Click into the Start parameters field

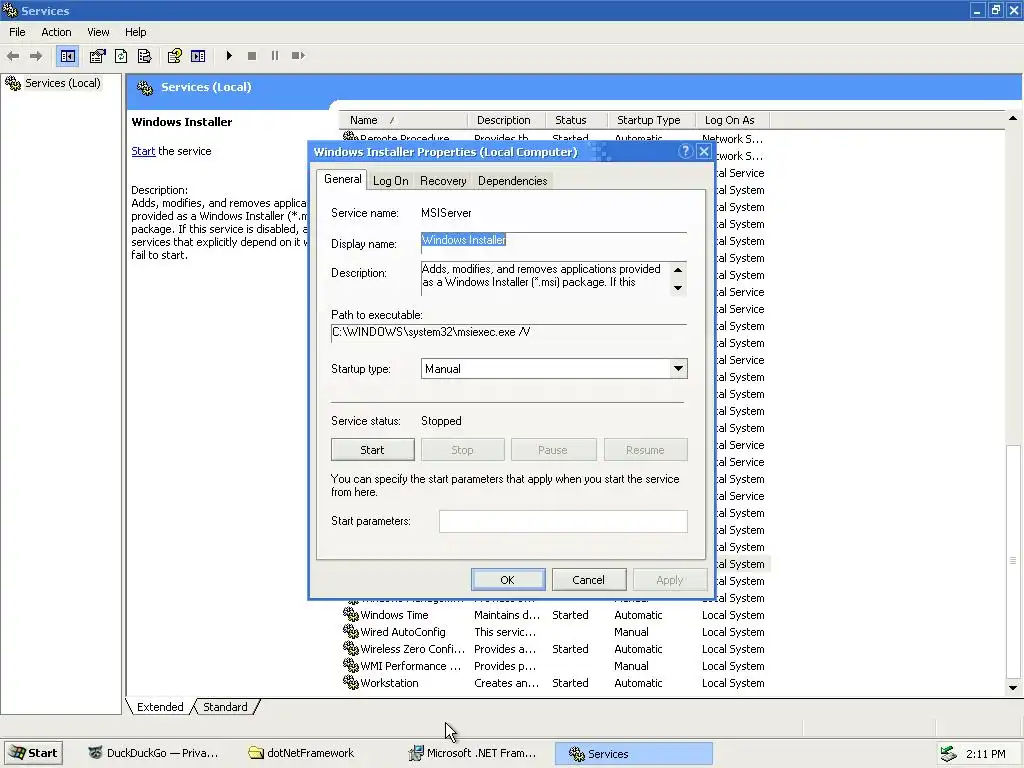[563, 521]
